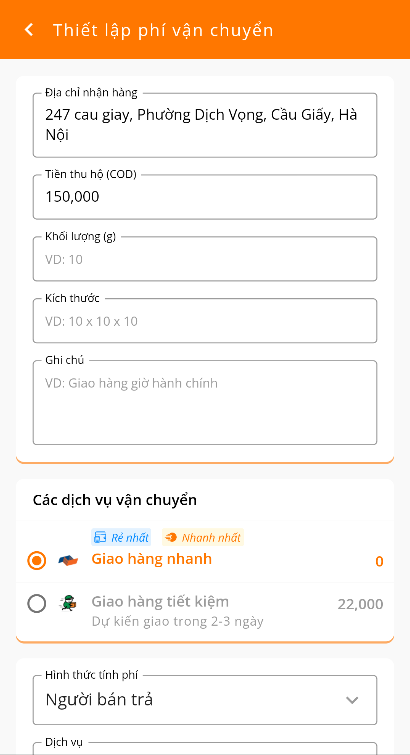Click the 22,000 shipping fee amount

(360, 604)
